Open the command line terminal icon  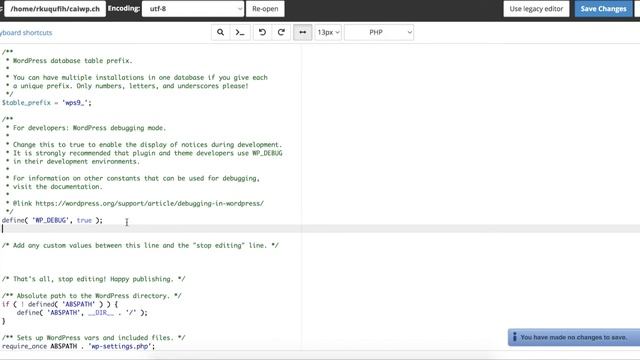tap(240, 32)
